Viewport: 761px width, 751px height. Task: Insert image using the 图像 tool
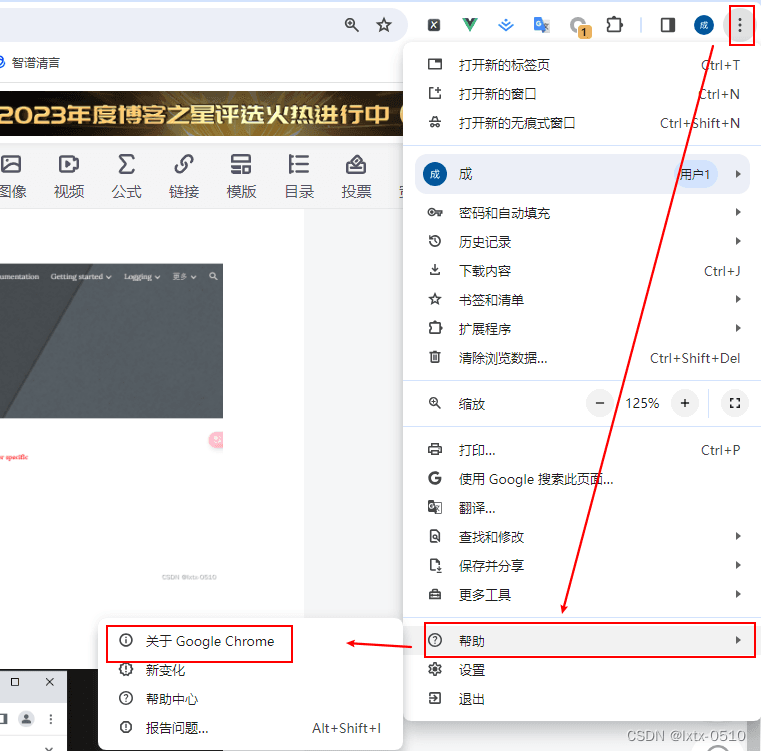click(x=12, y=177)
